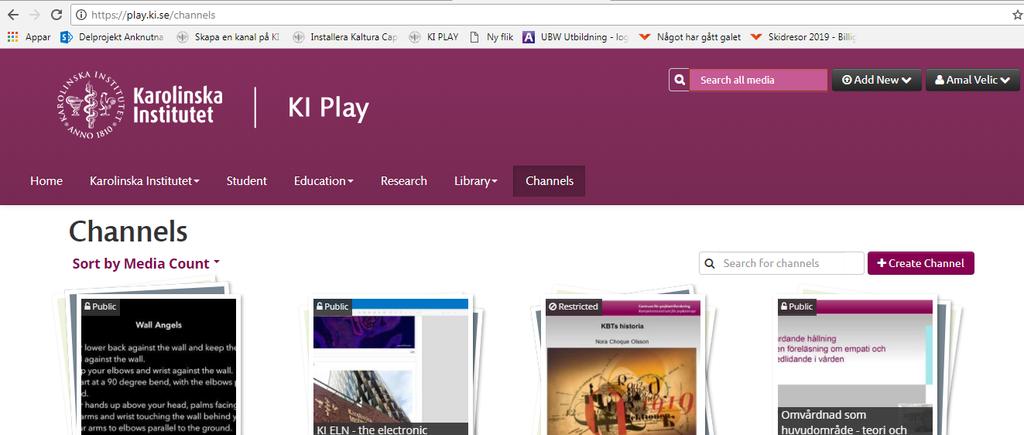The image size is (1024, 435).
Task: Click the Public badge on Omvårdnad channel
Action: coord(797,306)
